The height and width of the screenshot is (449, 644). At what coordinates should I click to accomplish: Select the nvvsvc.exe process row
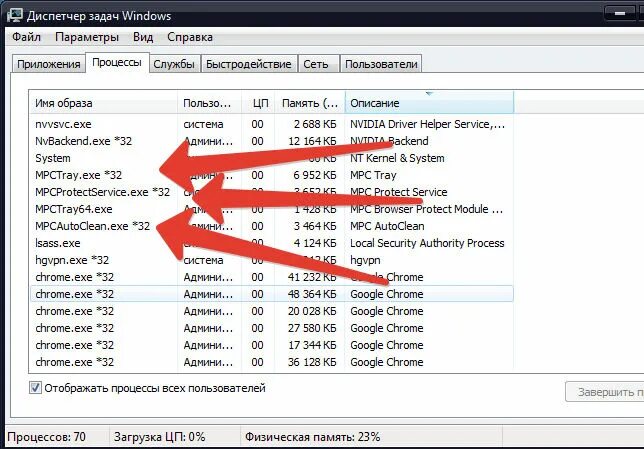(x=271, y=124)
